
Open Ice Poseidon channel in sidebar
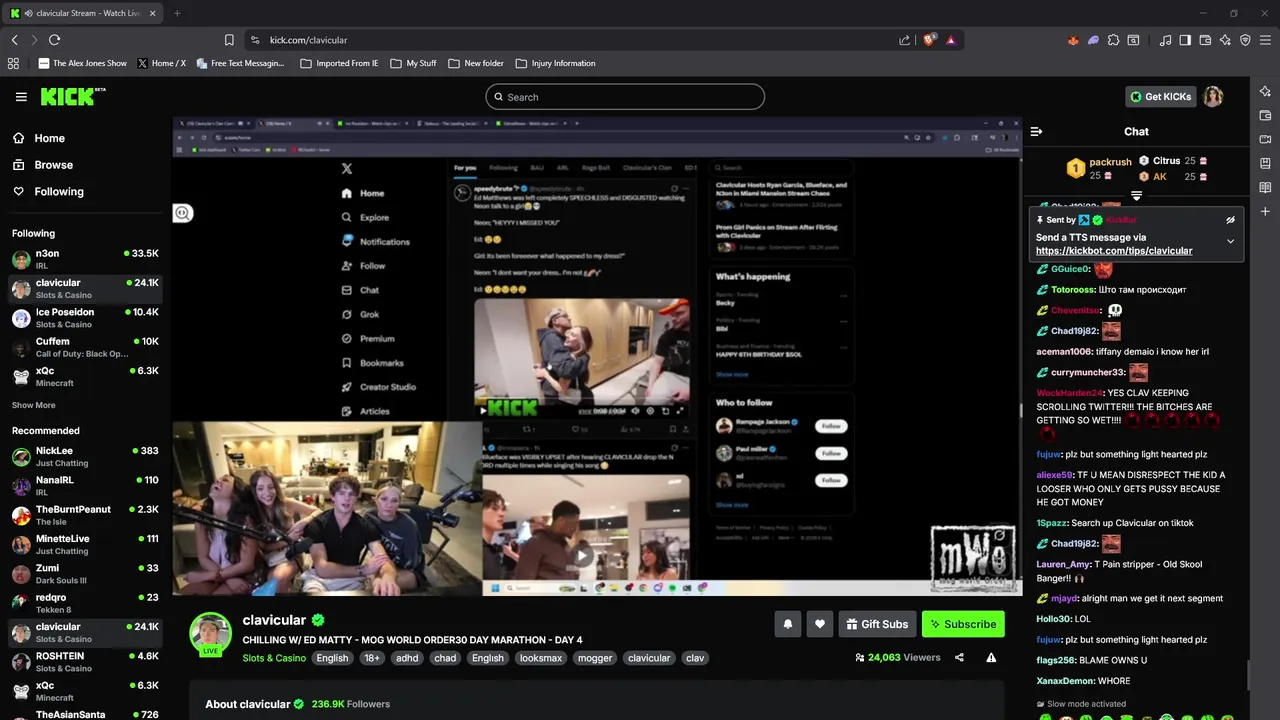click(x=85, y=318)
